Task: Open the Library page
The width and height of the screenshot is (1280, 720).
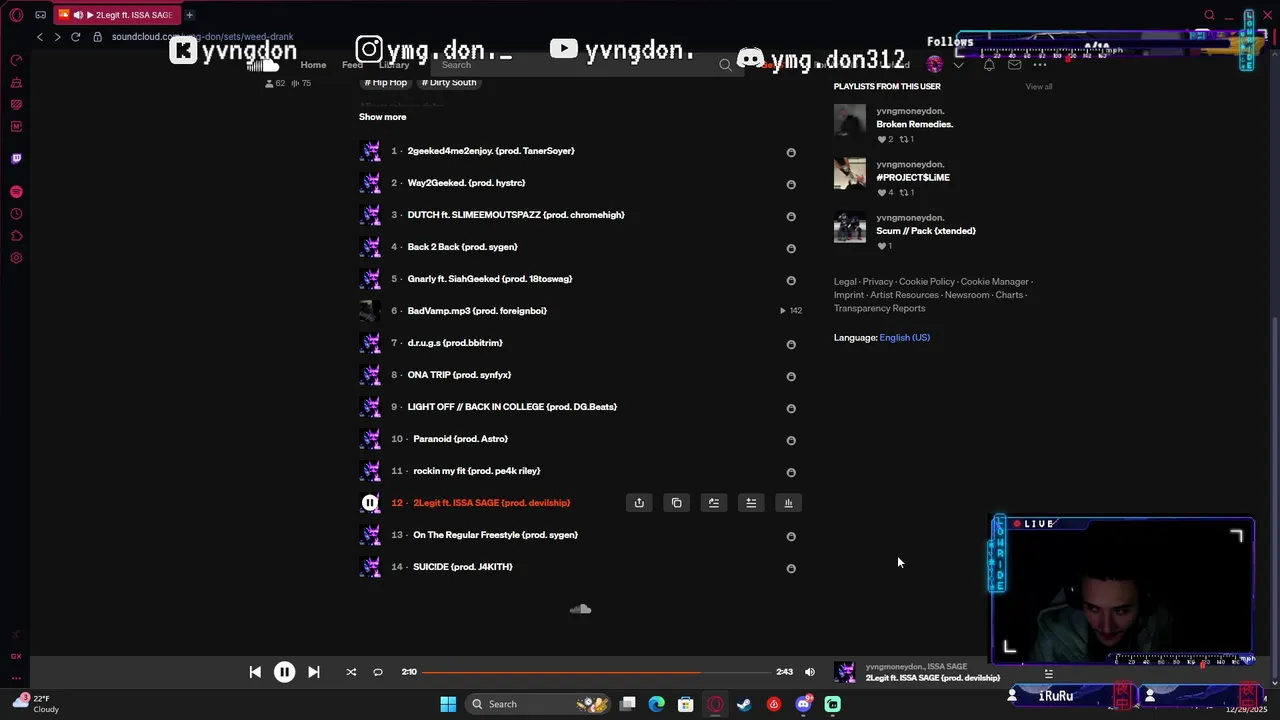Action: (x=394, y=65)
